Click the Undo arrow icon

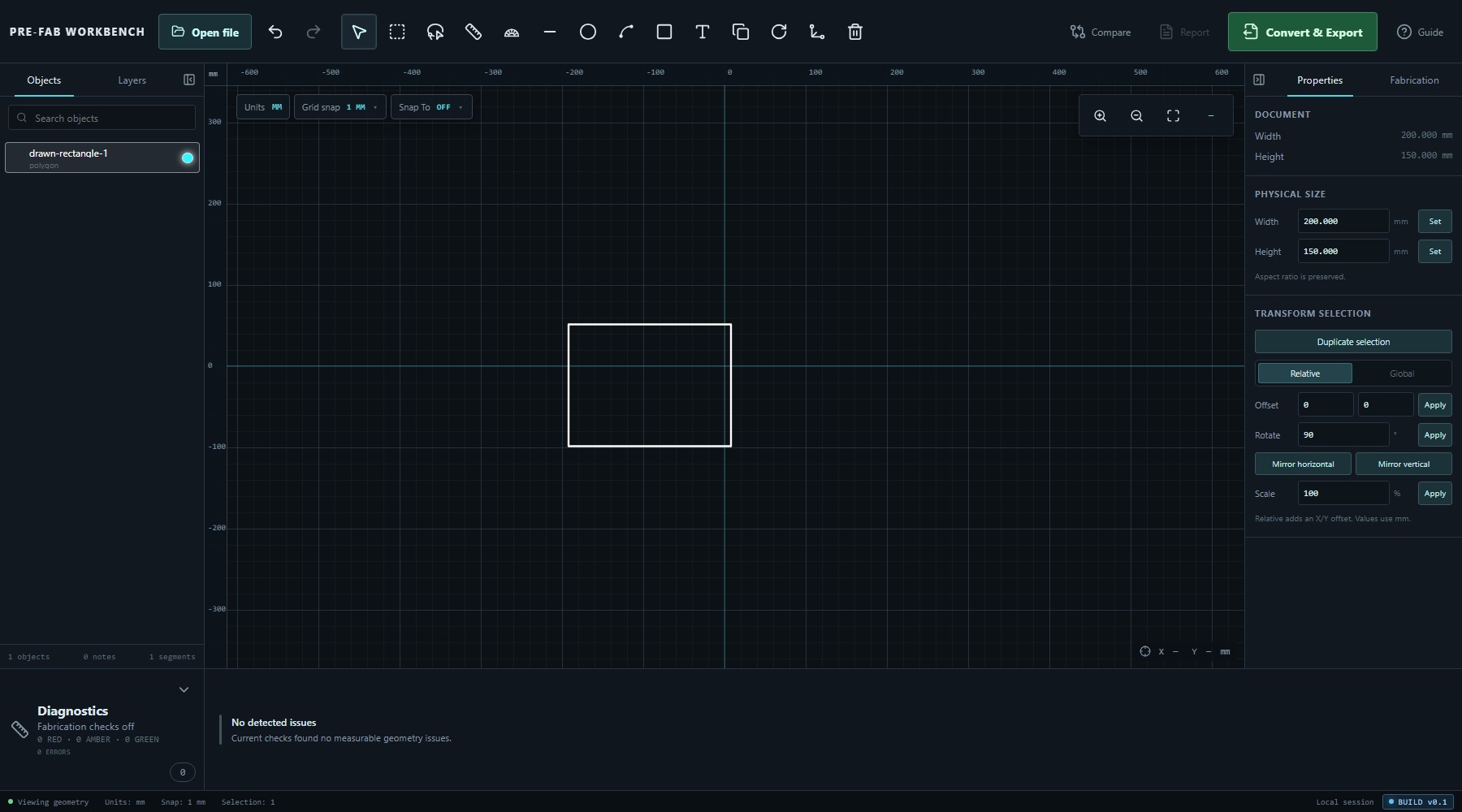pos(275,32)
